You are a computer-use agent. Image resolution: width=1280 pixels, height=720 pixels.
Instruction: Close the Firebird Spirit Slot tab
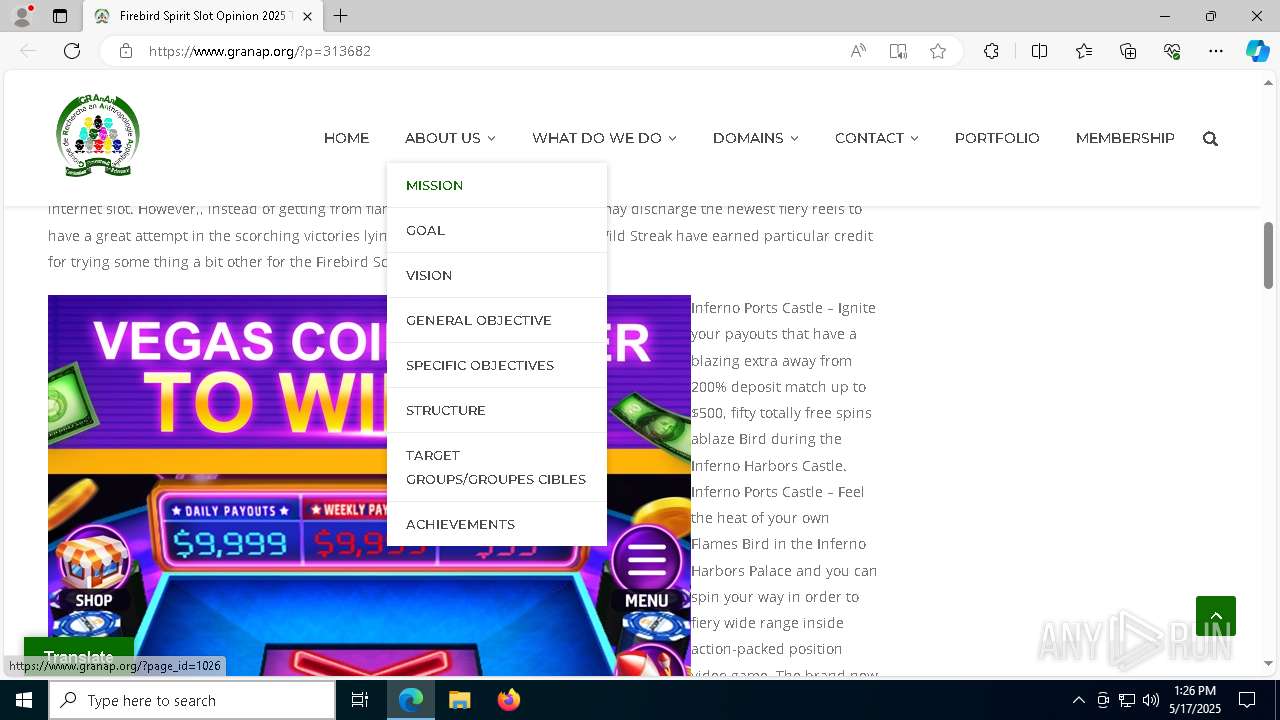(308, 16)
